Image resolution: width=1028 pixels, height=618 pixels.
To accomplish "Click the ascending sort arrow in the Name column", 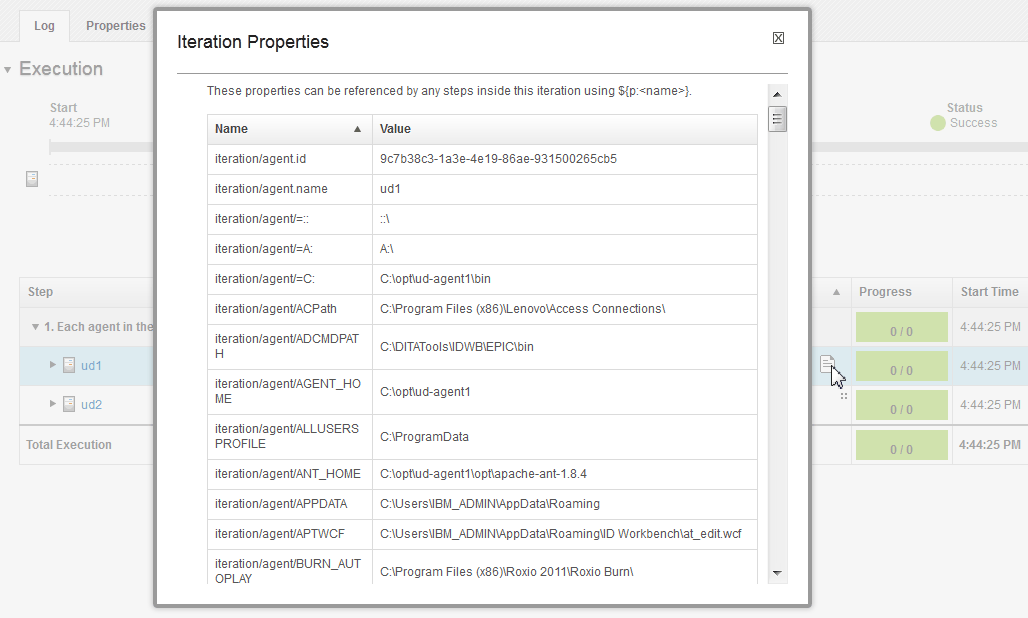I will pos(357,128).
